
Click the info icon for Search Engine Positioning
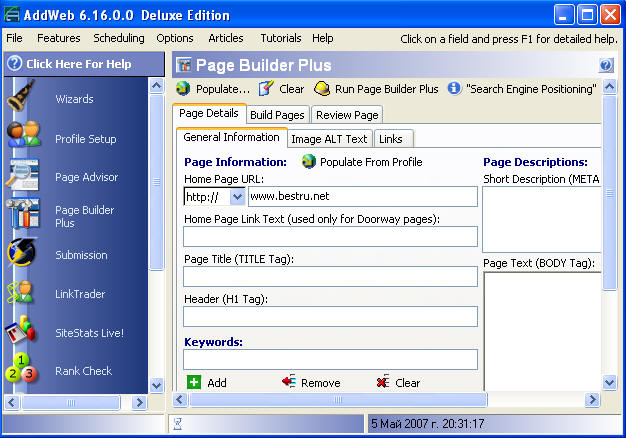(454, 88)
